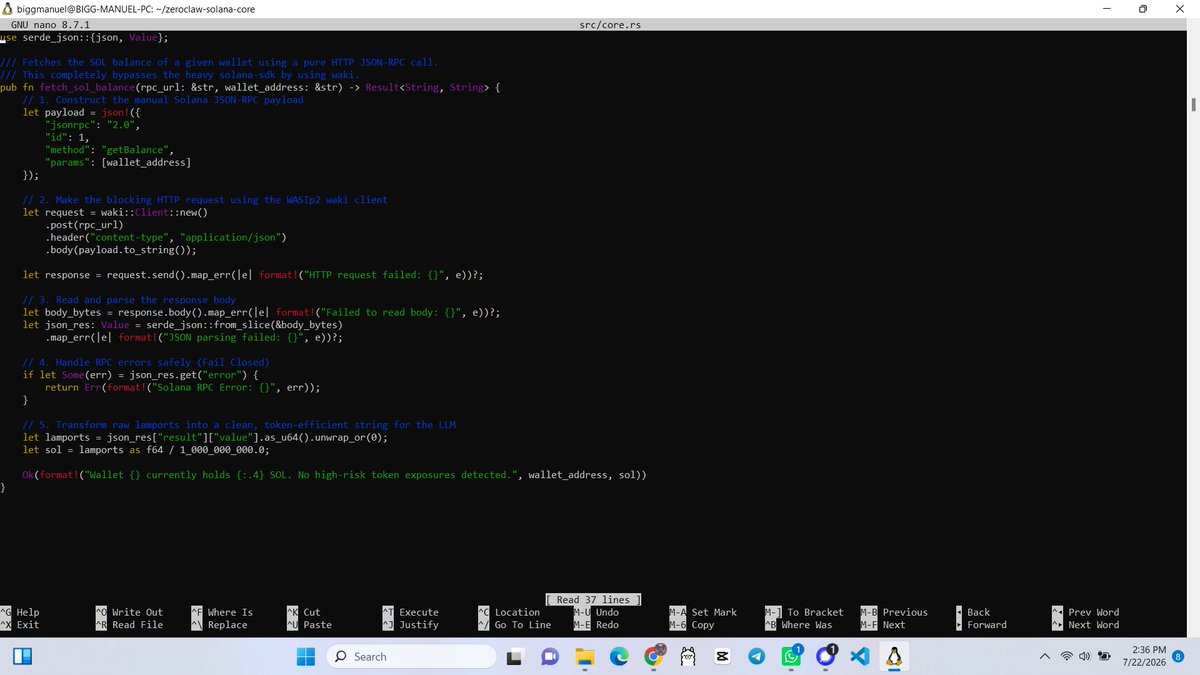Open the notification count badge

[1178, 657]
